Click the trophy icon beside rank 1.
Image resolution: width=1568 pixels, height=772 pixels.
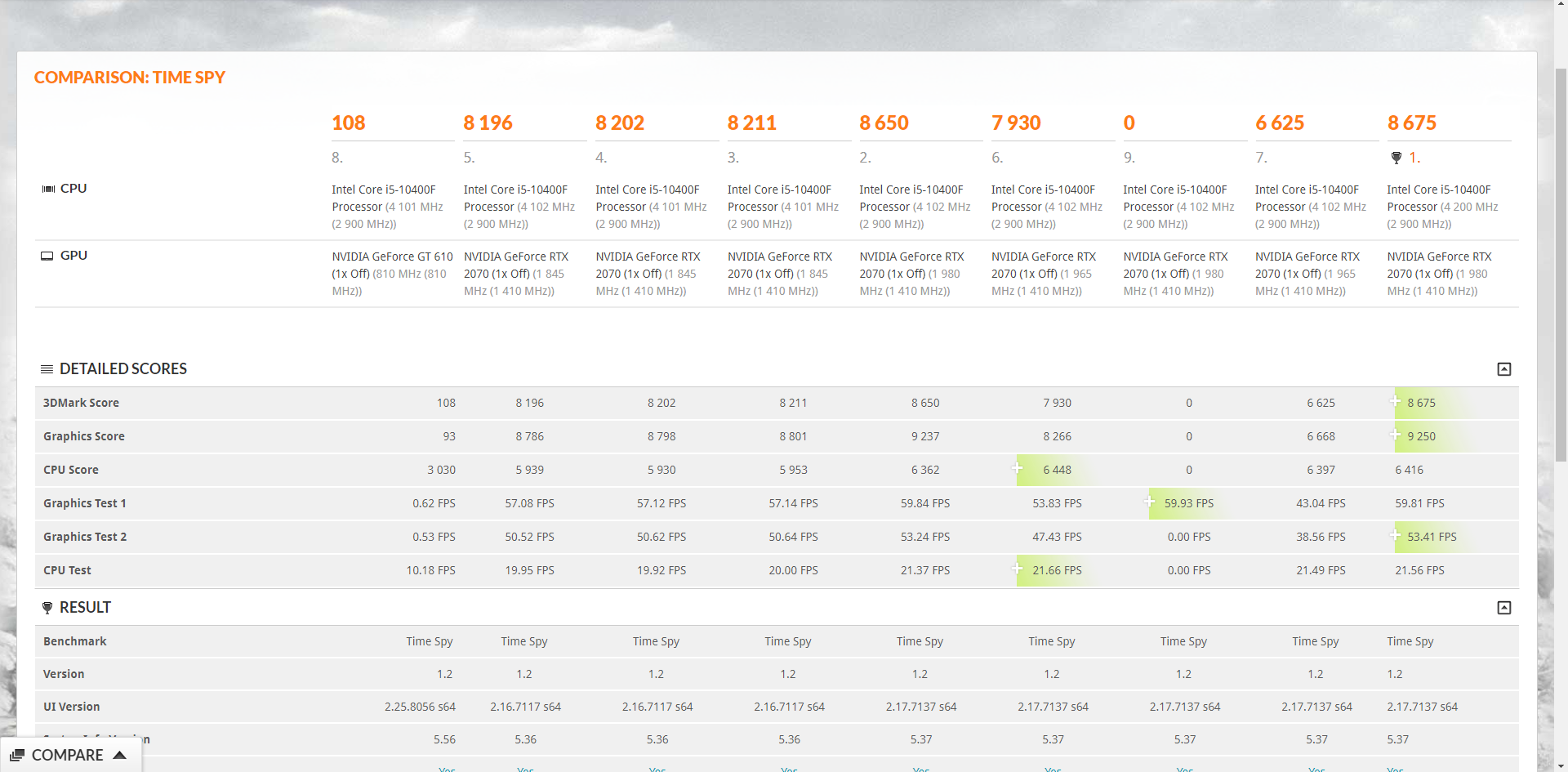tap(1396, 158)
